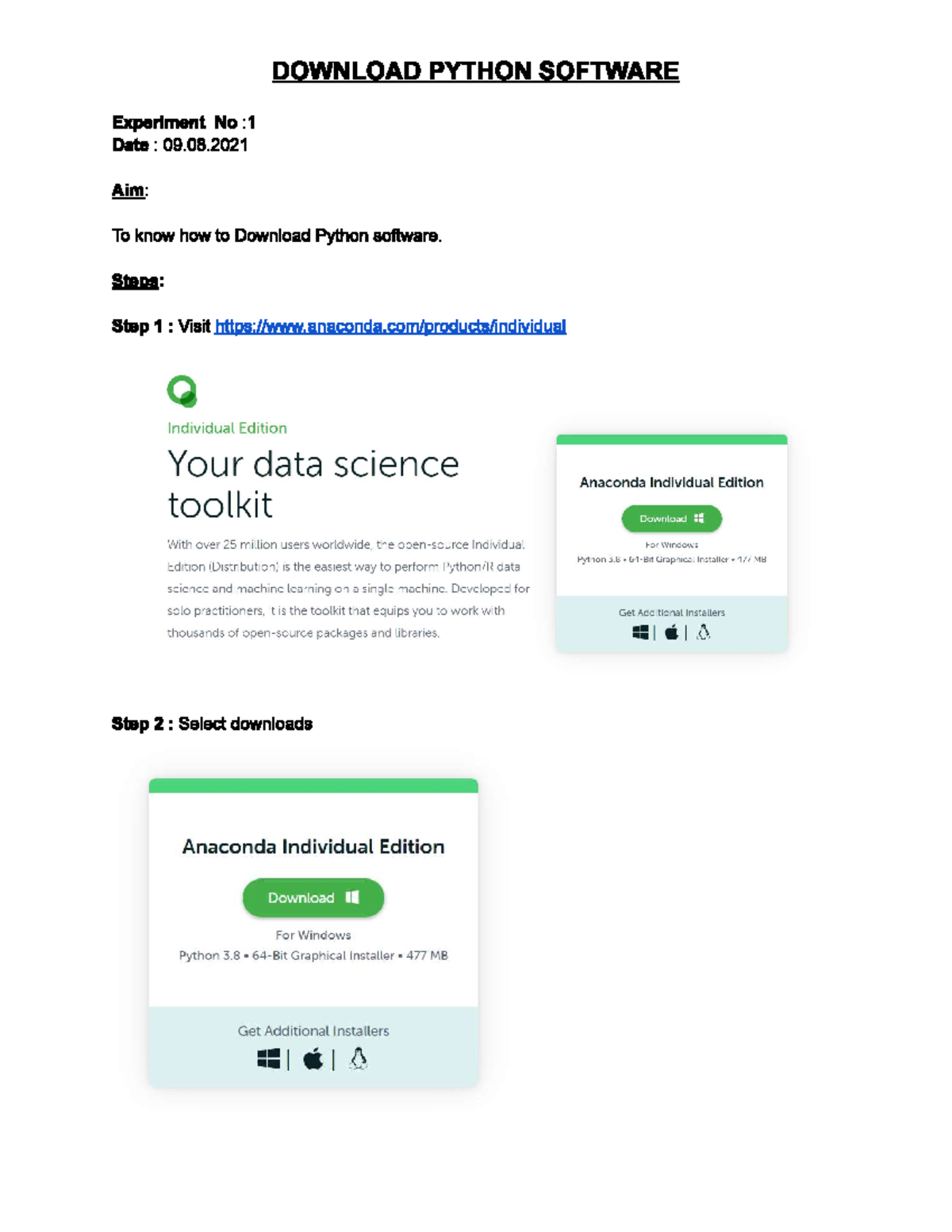Click the "DOWNLOAD PYTHON SOFTWARE" title
Screen dimensions: 952x1232
475,71
